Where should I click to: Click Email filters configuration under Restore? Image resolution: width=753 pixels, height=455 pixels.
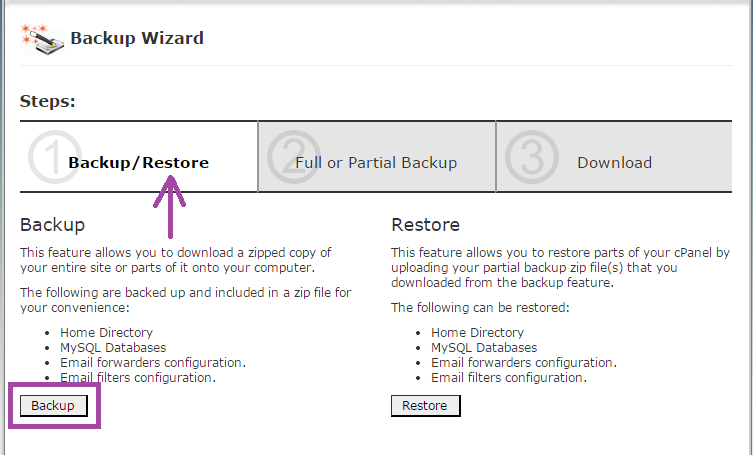[509, 378]
